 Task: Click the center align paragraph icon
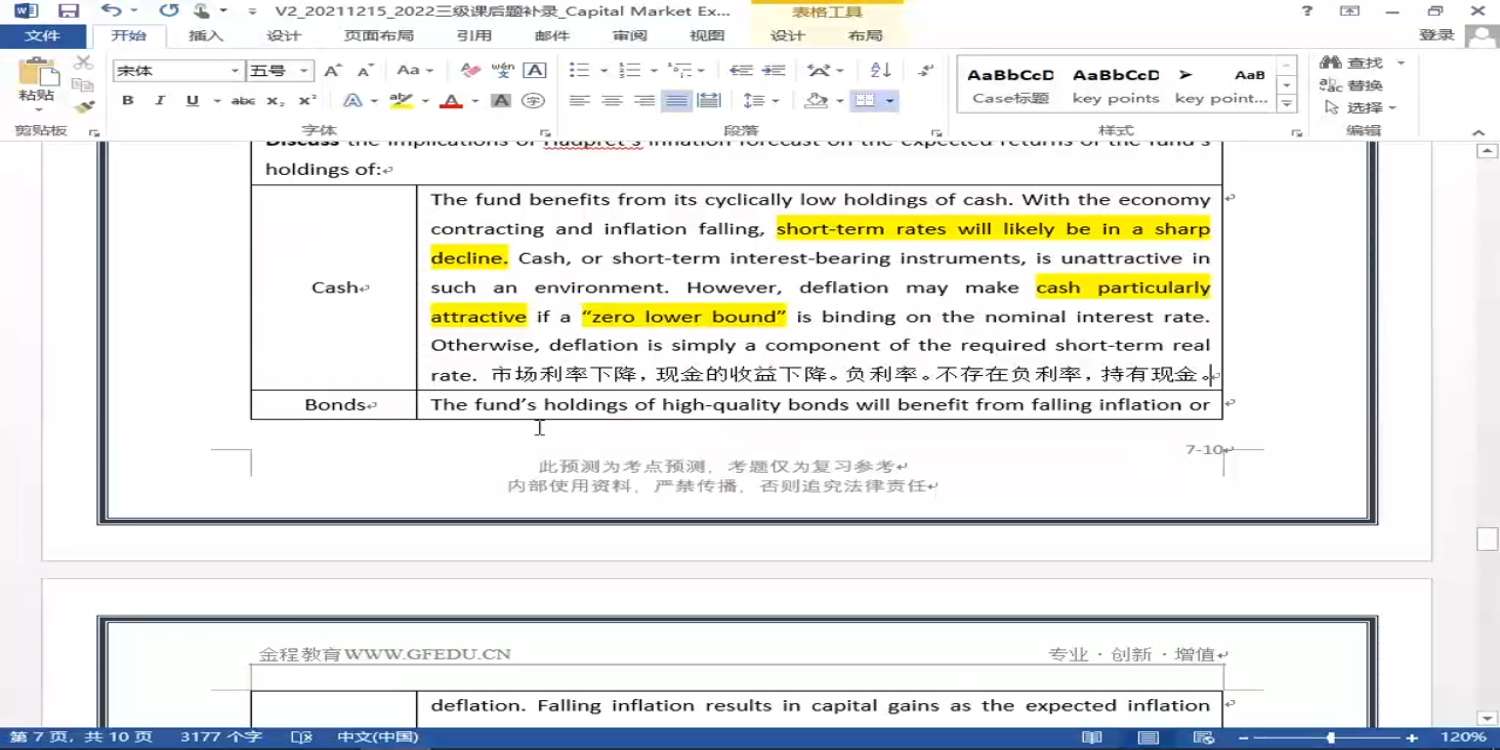click(612, 101)
